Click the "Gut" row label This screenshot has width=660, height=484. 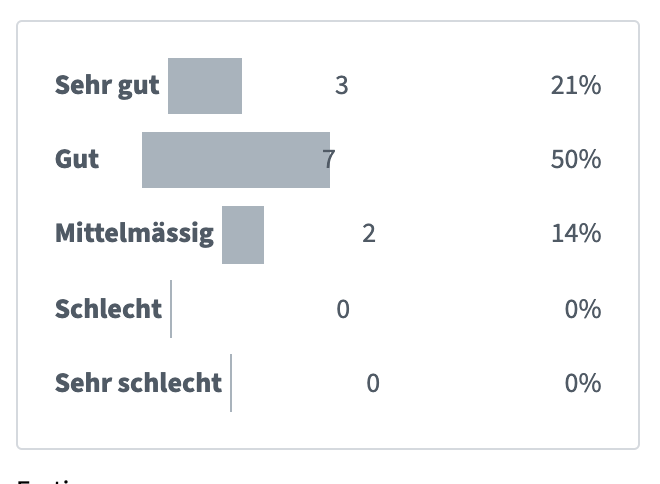(77, 160)
